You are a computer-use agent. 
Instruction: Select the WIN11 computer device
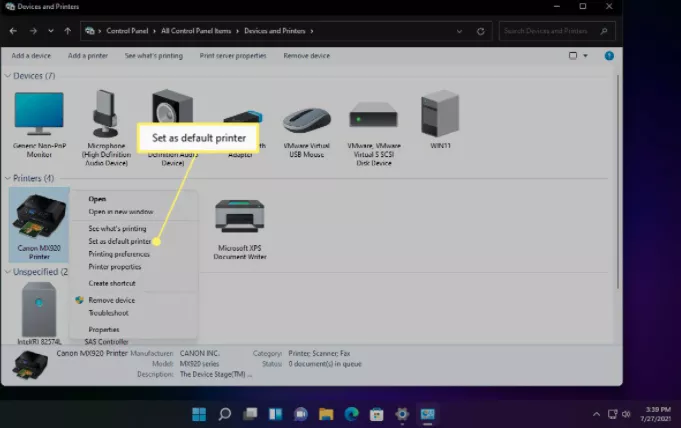tap(440, 119)
